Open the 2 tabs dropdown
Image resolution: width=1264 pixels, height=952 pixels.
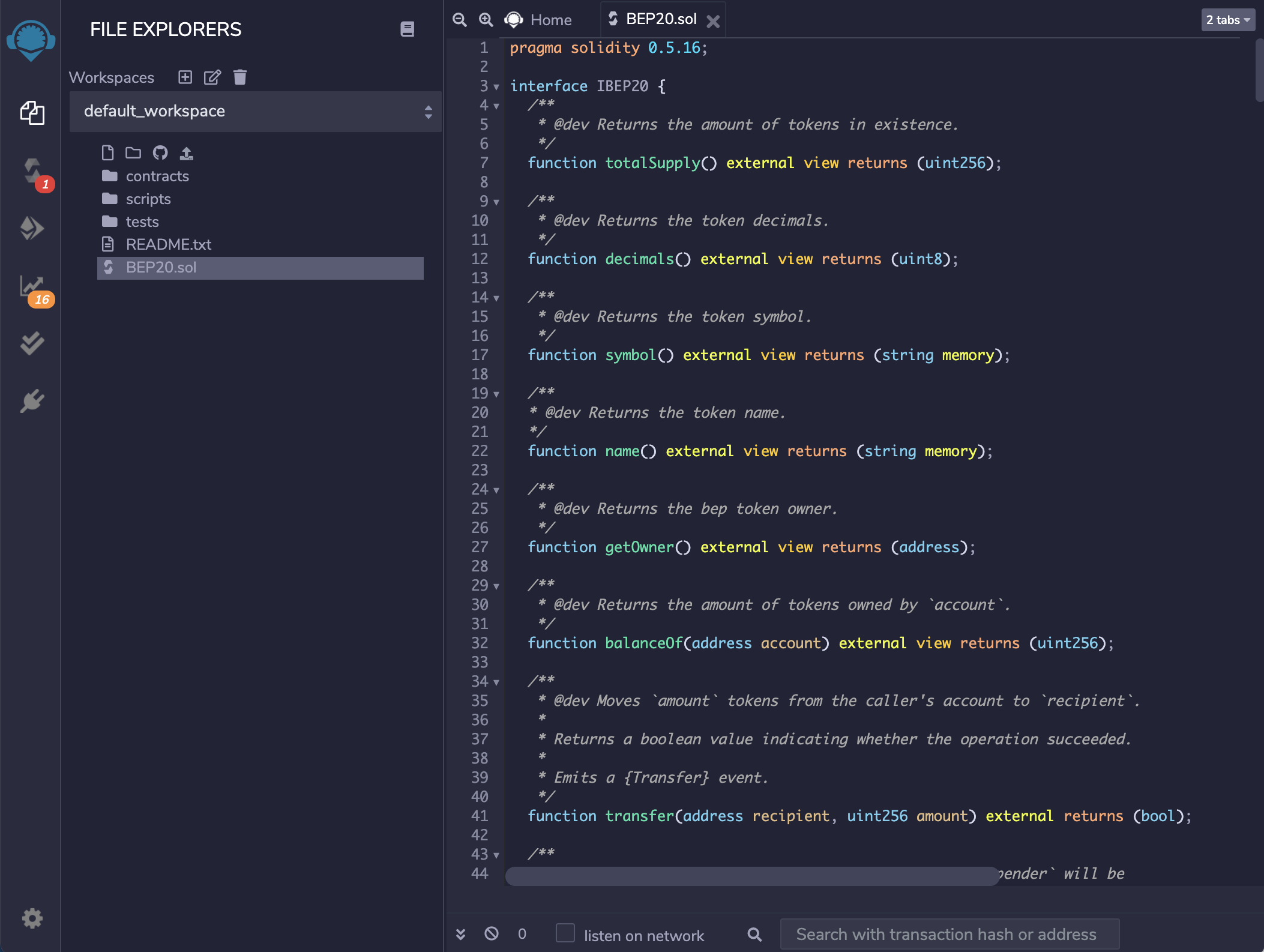(1228, 20)
